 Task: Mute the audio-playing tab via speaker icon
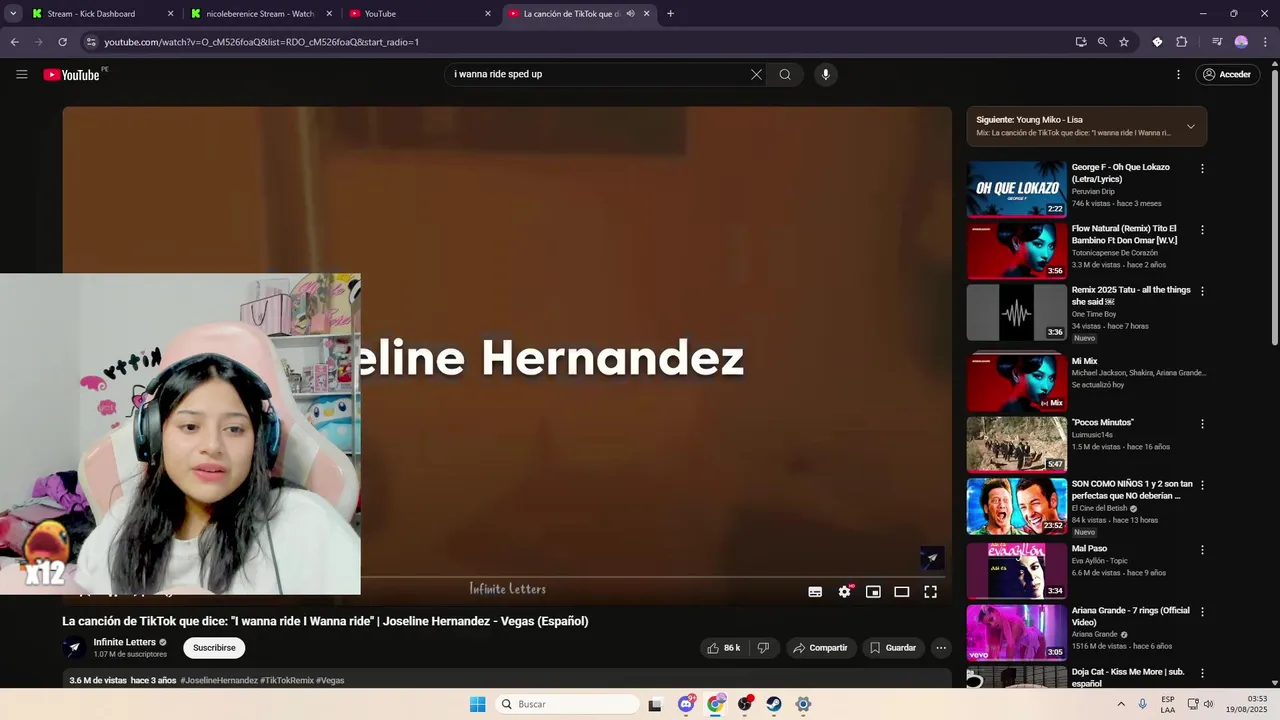click(x=630, y=14)
